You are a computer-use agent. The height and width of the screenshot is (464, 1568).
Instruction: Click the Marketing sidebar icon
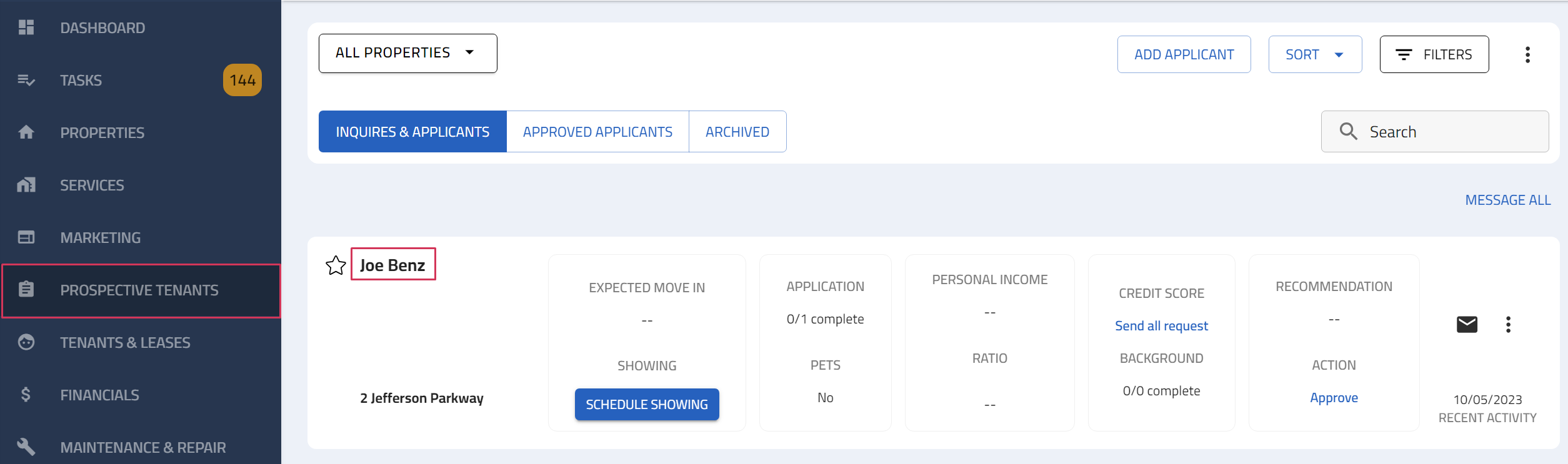pyautogui.click(x=26, y=237)
